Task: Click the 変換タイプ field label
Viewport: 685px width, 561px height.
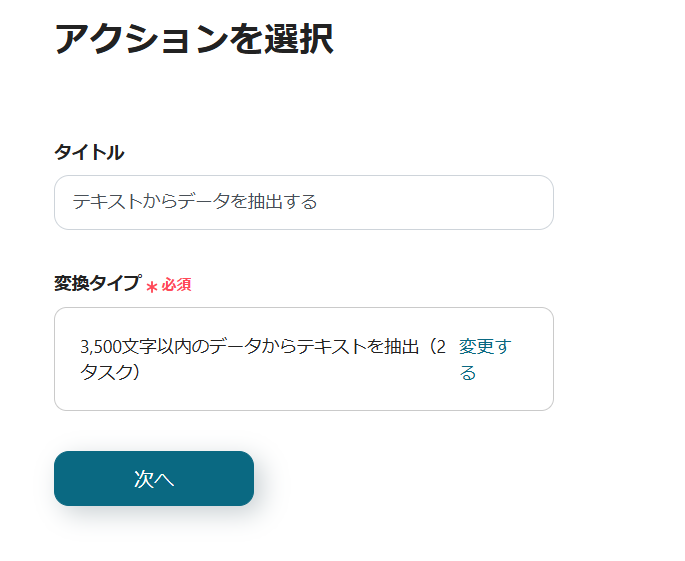Action: tap(97, 284)
